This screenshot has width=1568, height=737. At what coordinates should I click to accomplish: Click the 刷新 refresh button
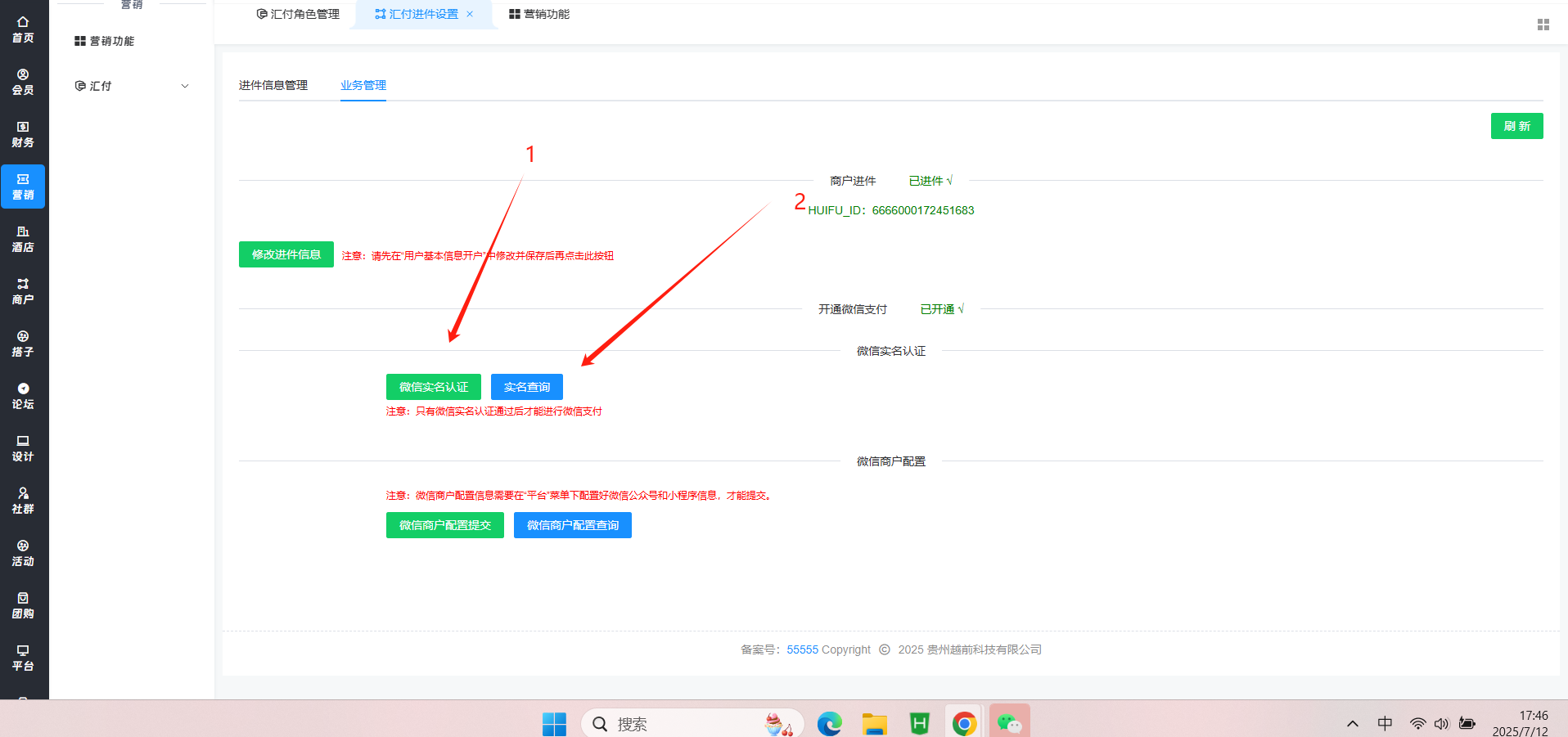point(1516,126)
